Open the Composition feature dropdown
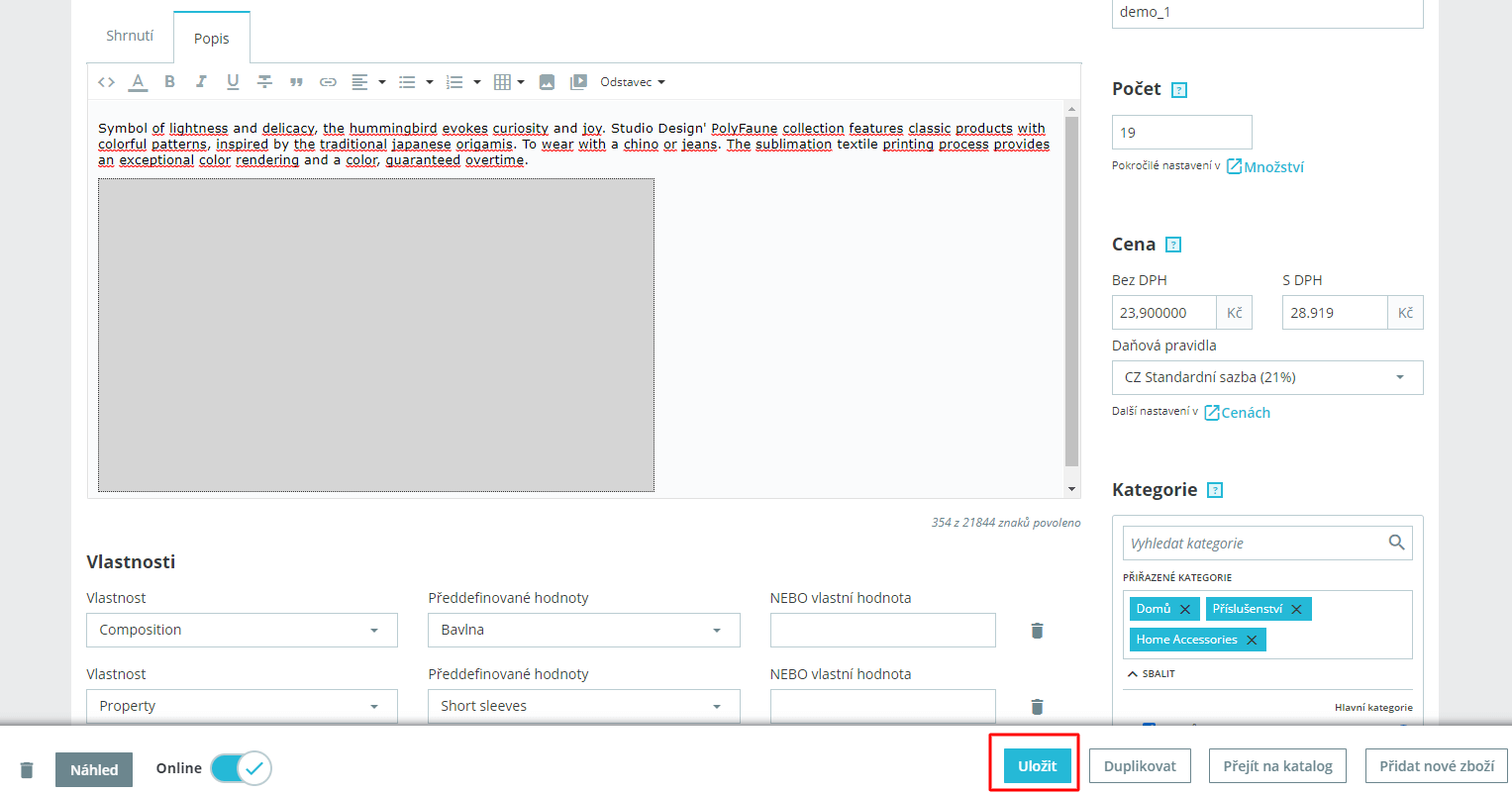 242,630
